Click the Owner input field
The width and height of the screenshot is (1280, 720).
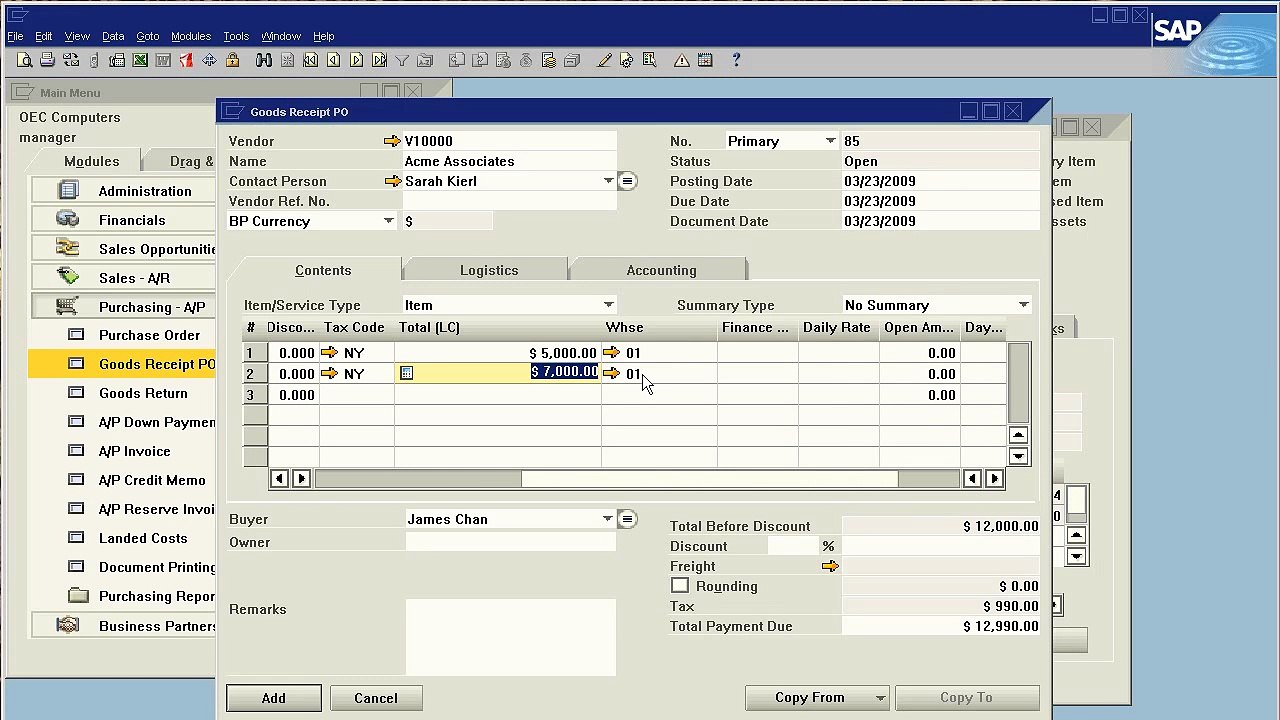pyautogui.click(x=510, y=542)
